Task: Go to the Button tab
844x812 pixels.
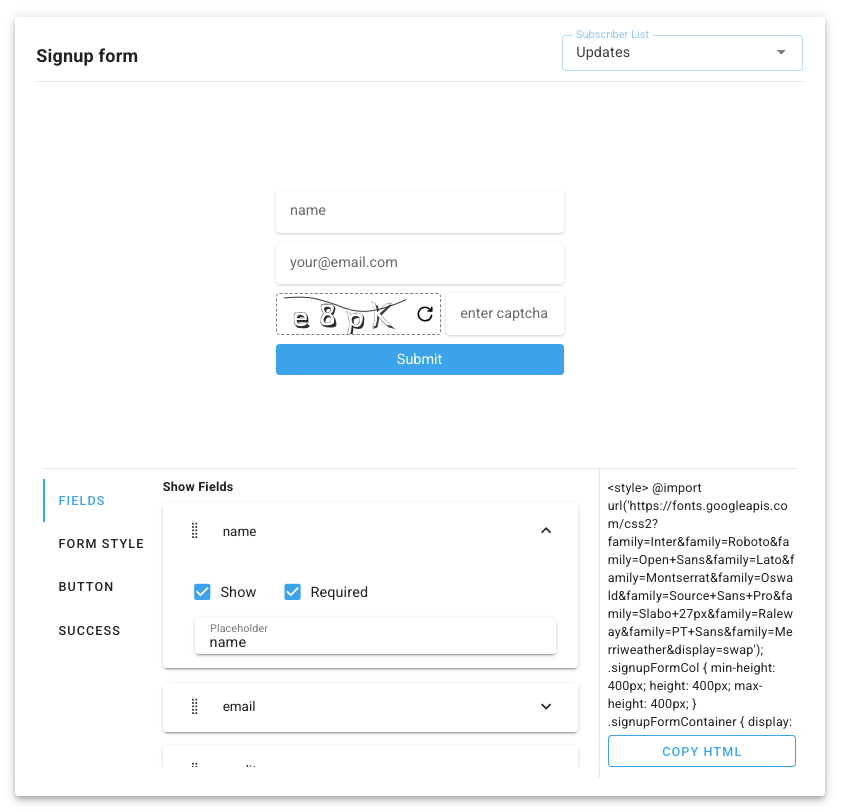Action: click(86, 587)
